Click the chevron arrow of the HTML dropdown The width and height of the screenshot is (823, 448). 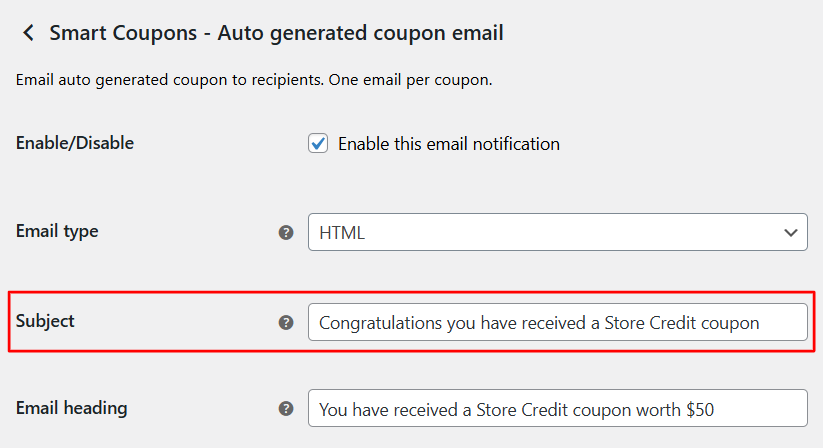pos(790,232)
